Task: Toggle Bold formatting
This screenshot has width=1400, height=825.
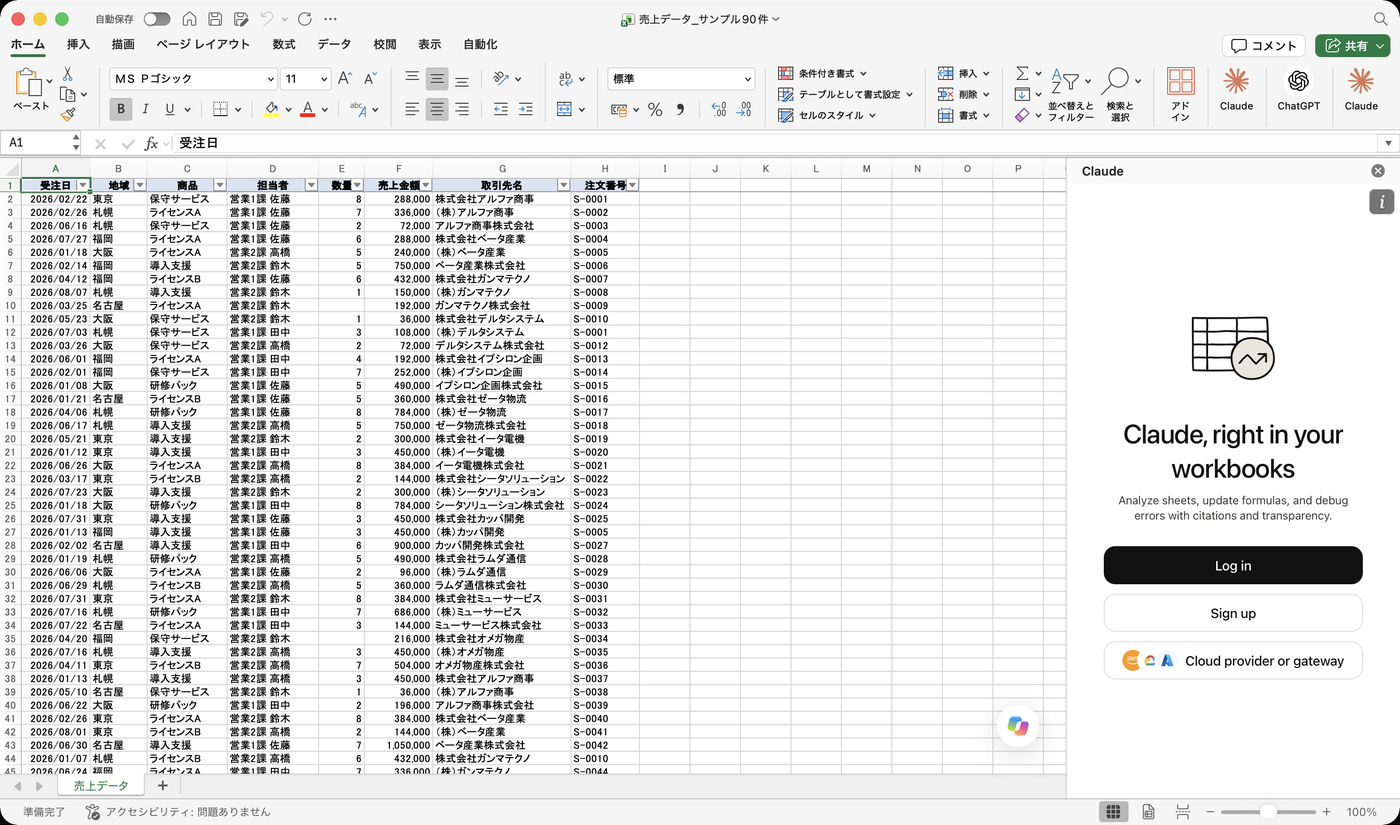Action: coord(121,110)
